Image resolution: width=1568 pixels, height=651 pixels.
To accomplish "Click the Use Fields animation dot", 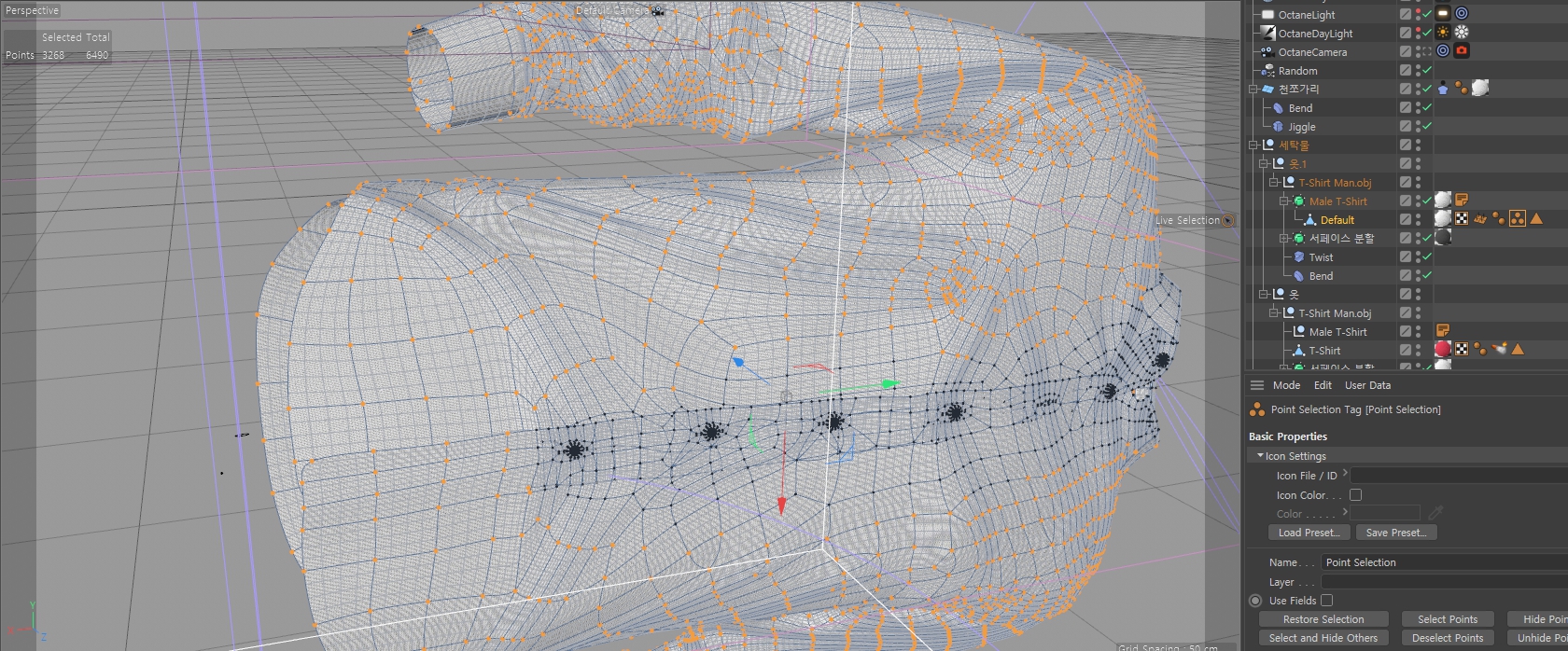I will coord(1255,601).
